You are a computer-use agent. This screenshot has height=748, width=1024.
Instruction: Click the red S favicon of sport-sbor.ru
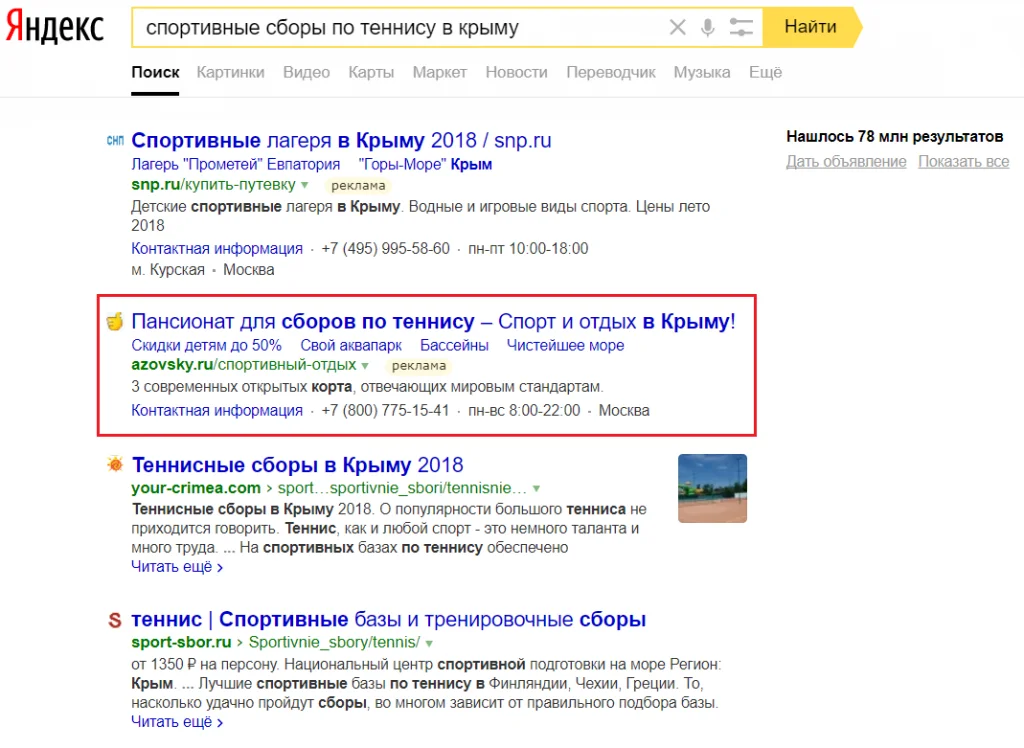[x=115, y=620]
